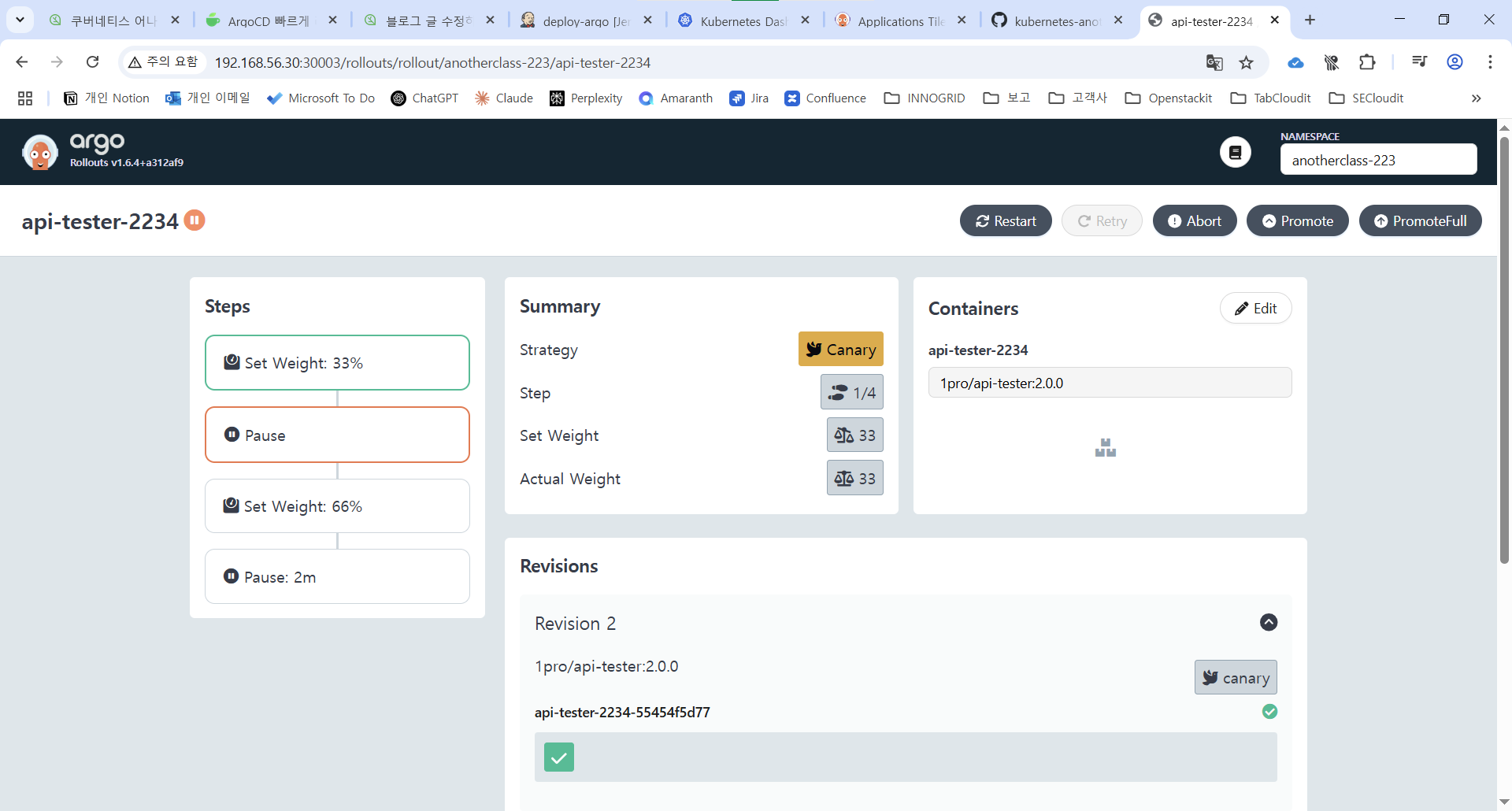The height and width of the screenshot is (811, 1512).
Task: Switch to the Applications Tiles tab
Action: point(901,20)
